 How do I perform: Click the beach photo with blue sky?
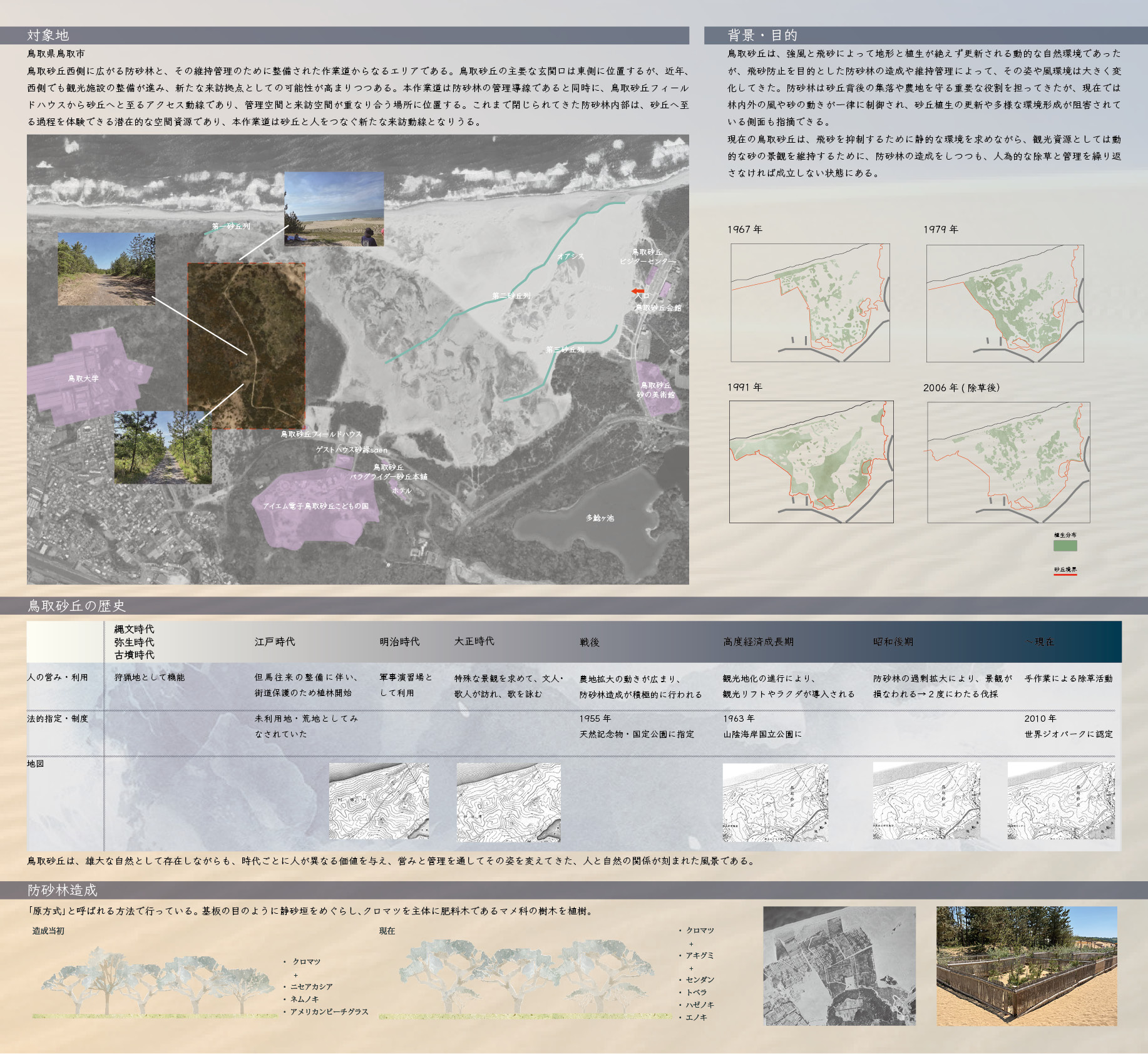tap(334, 208)
